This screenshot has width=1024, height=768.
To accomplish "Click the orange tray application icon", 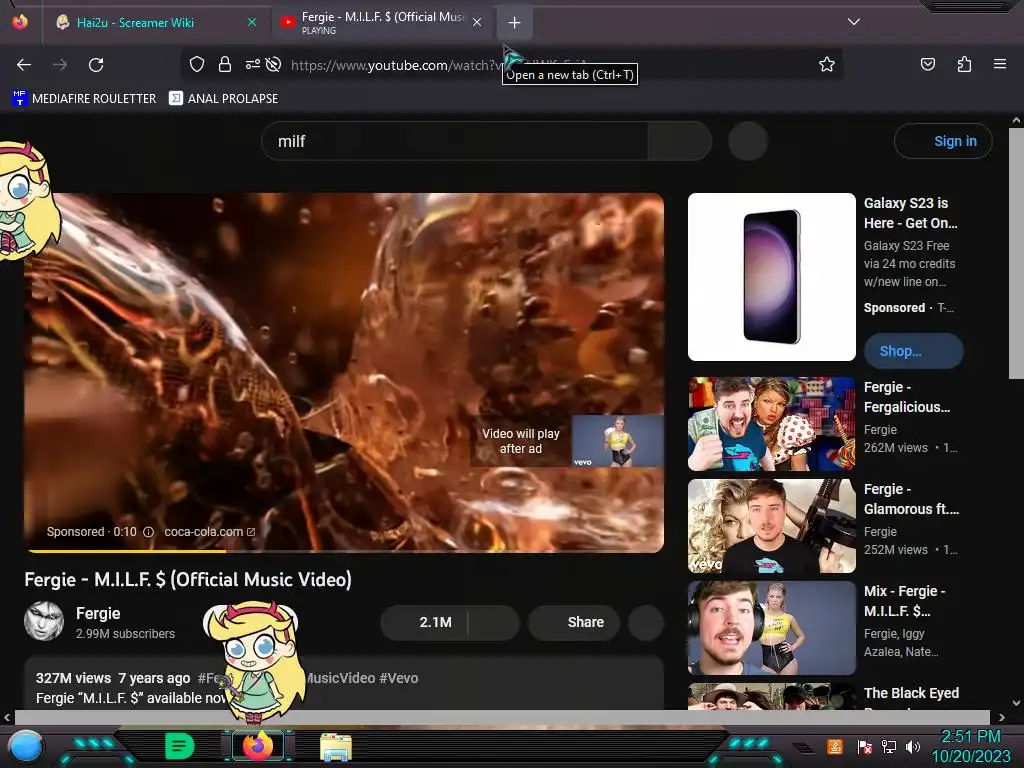I will (x=835, y=746).
